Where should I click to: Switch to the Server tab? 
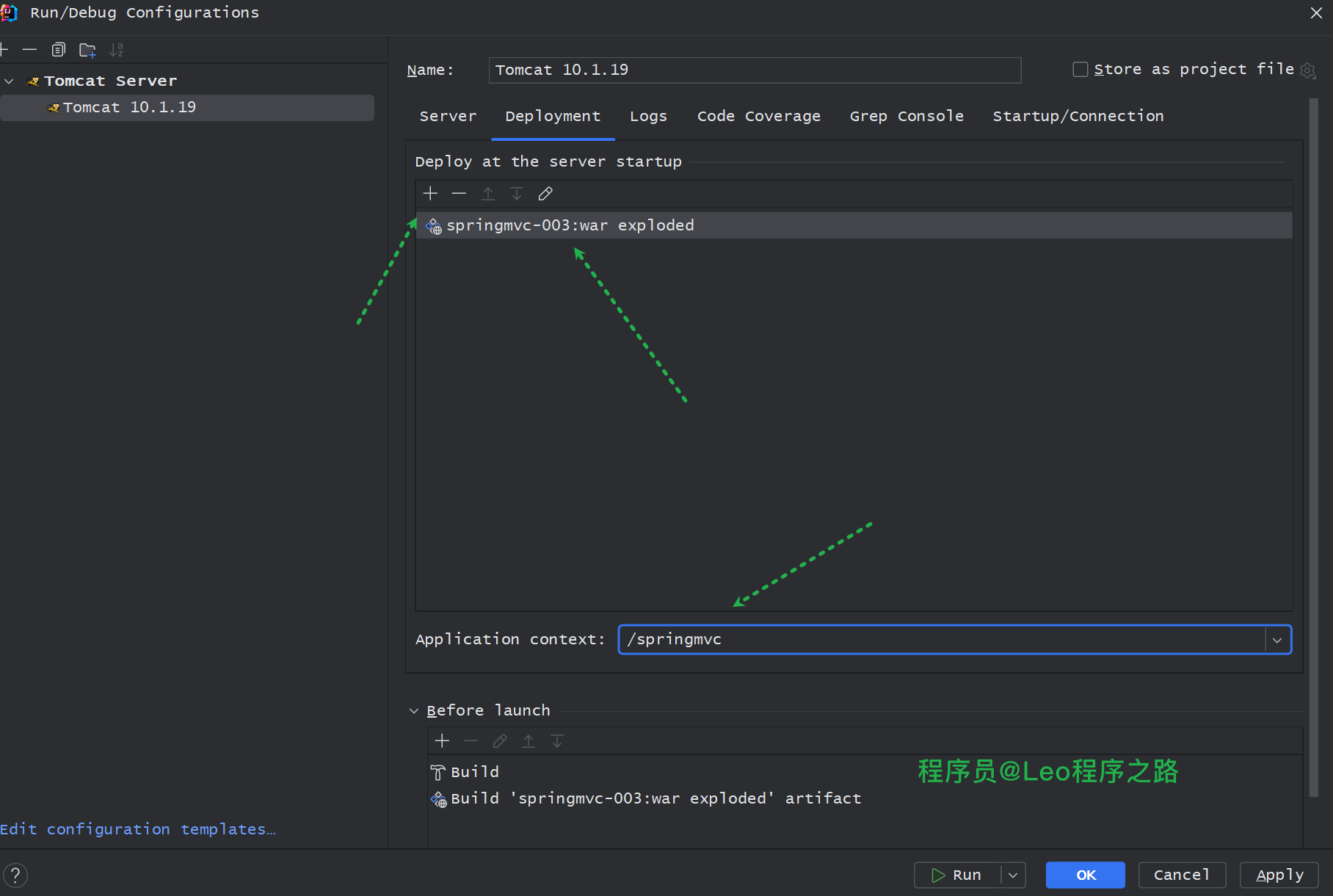[448, 117]
